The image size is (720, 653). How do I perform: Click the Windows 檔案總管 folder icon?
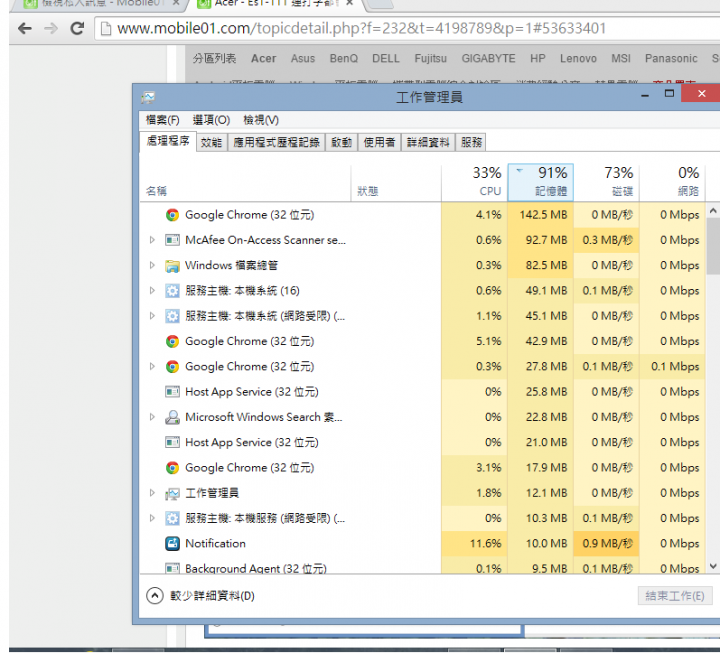172,265
